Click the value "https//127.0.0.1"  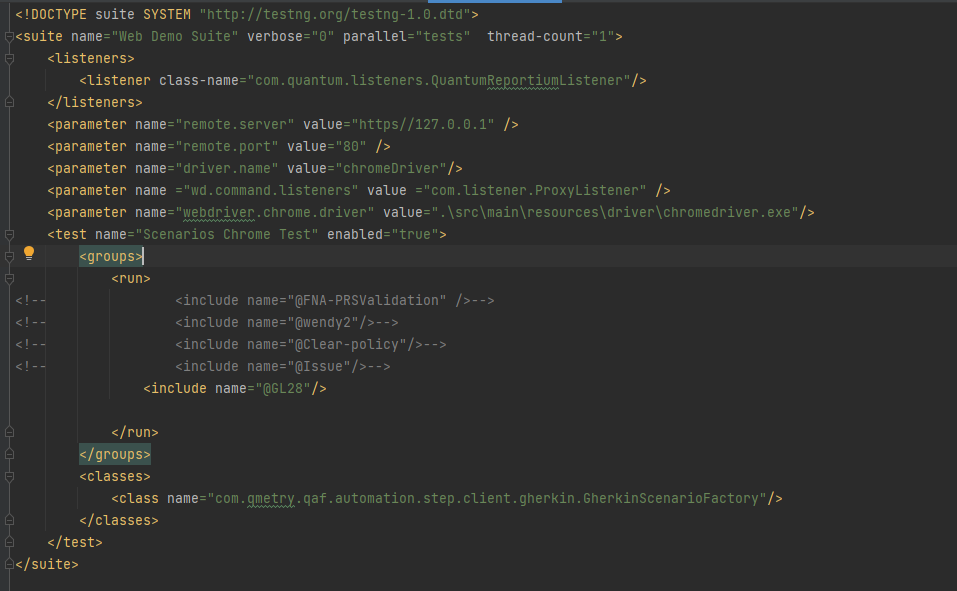[x=422, y=125]
